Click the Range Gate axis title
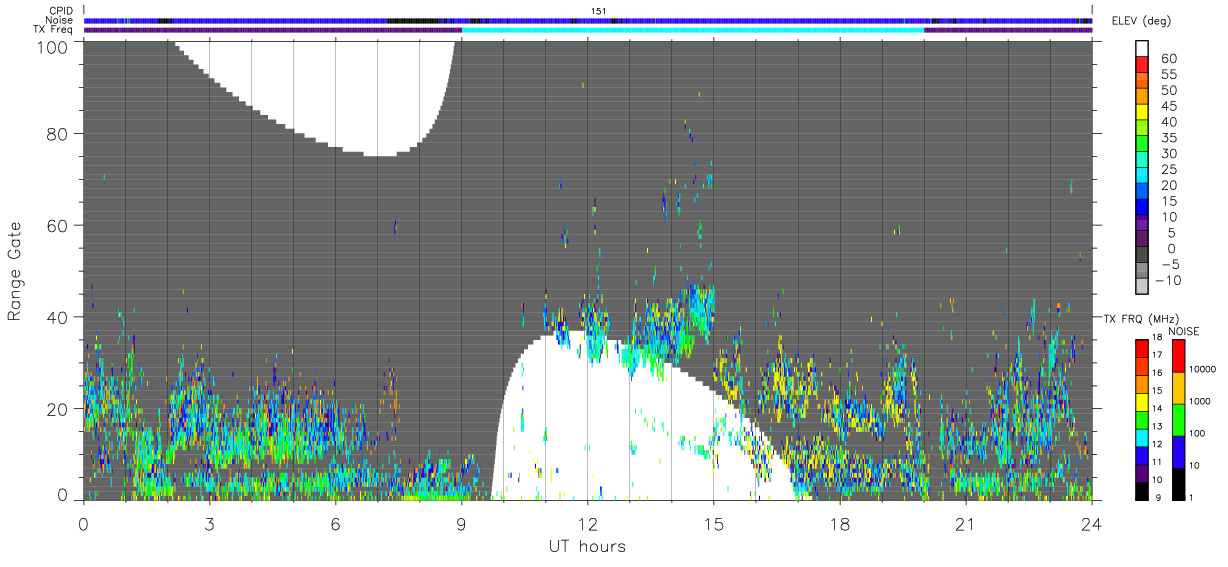Screen dimensions: 1228x567 click(14, 269)
